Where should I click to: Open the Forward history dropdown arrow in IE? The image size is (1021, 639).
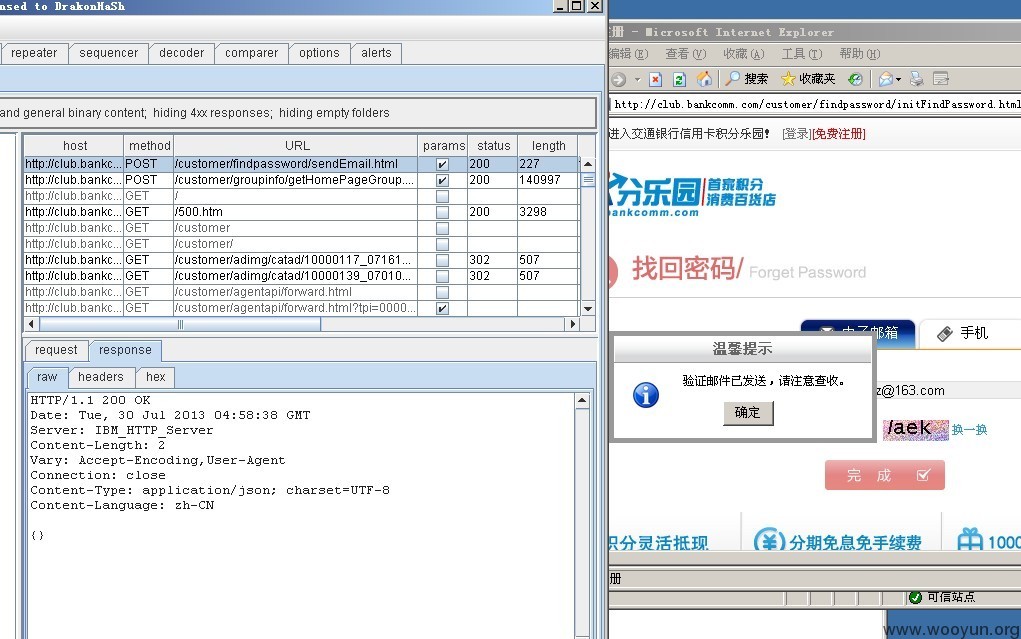point(637,79)
